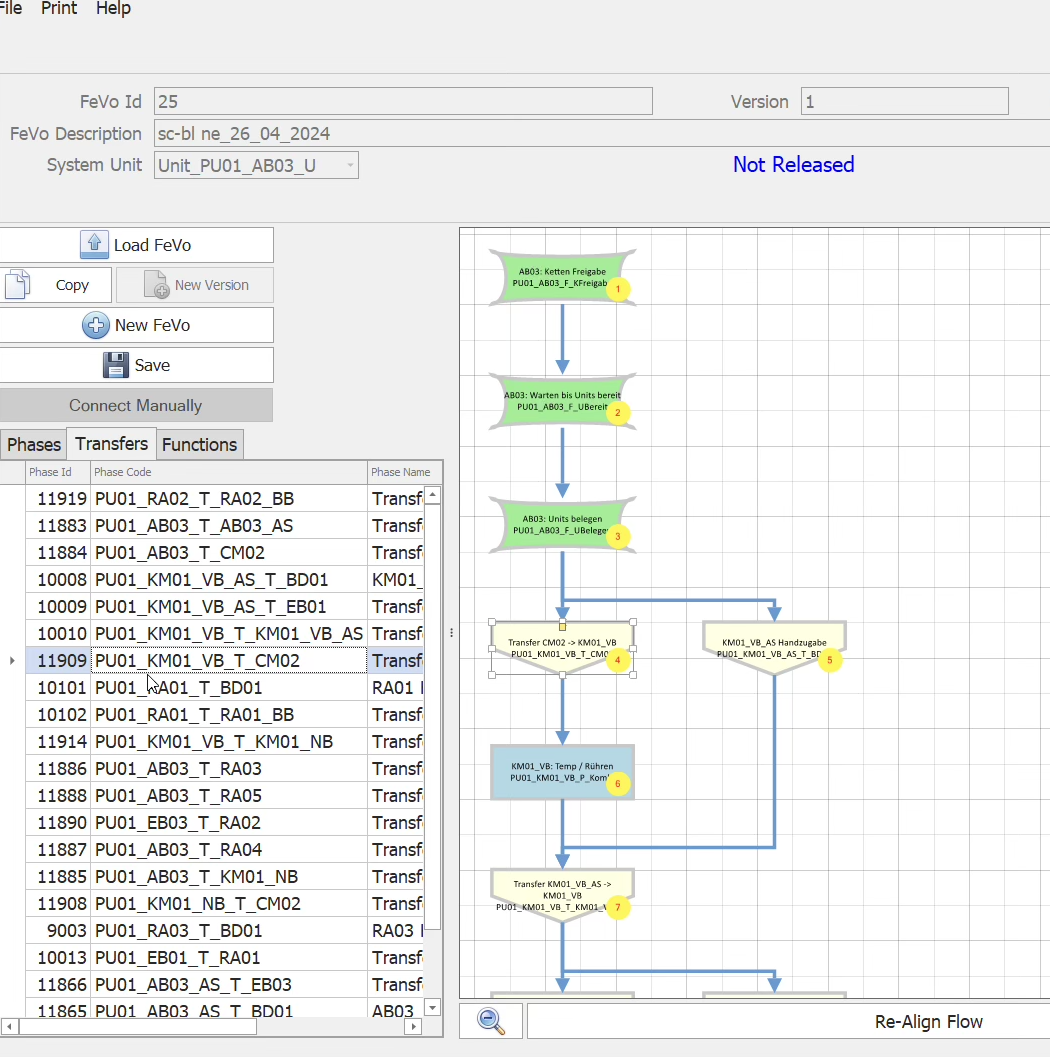1050x1057 pixels.
Task: Click yellow step badge 1
Action: [x=618, y=289]
